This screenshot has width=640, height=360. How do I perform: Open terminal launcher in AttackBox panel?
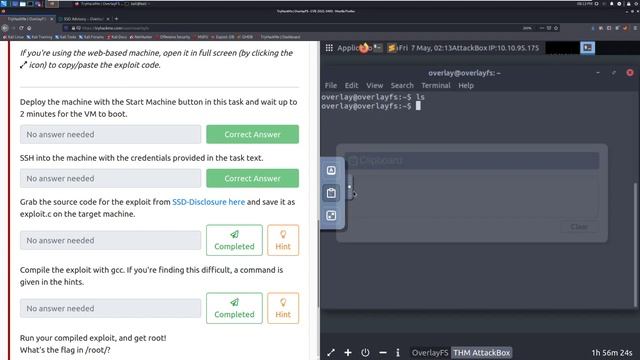378,48
